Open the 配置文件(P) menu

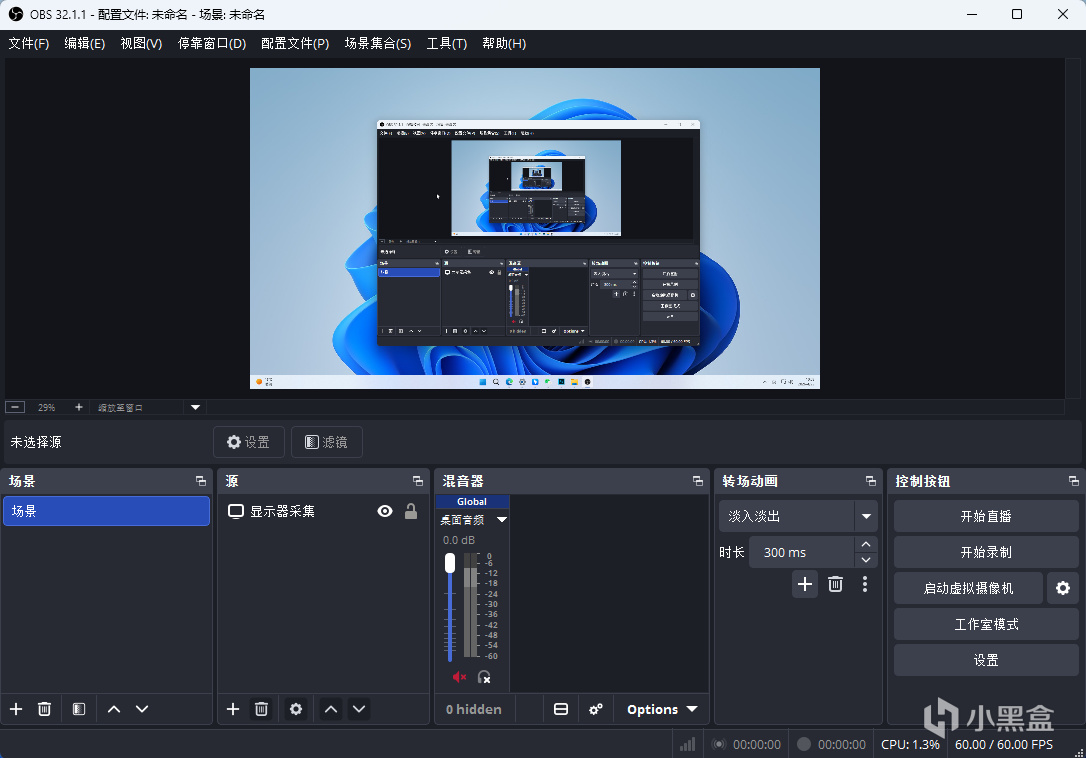click(x=295, y=44)
